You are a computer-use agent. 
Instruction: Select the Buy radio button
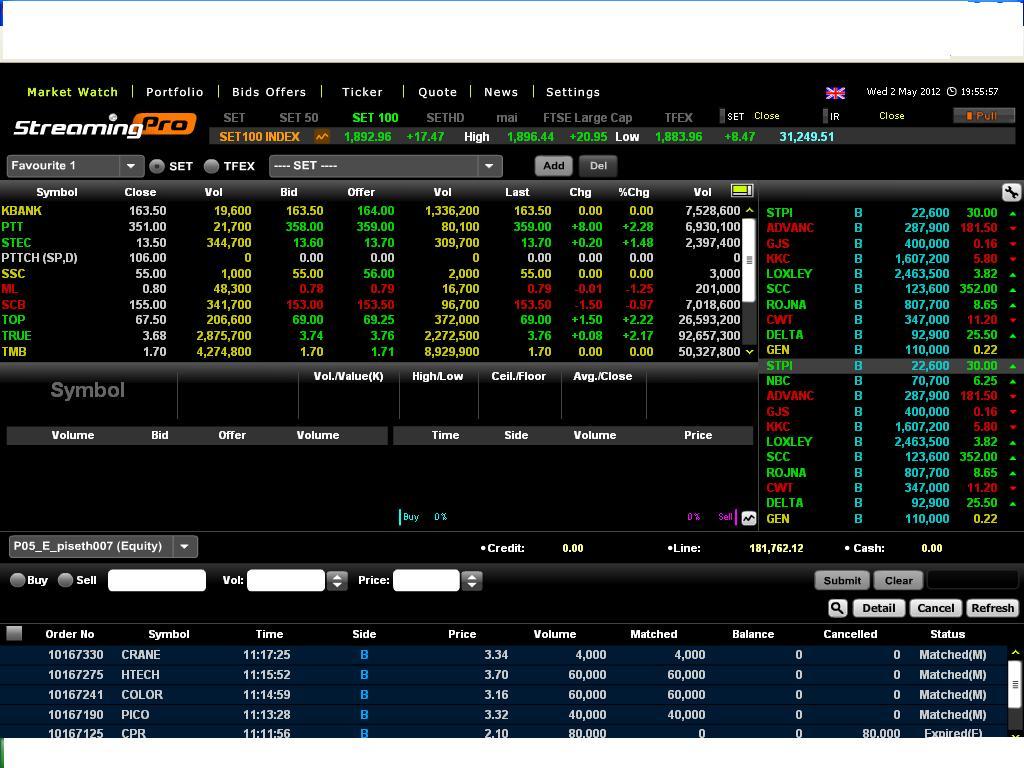tap(17, 579)
